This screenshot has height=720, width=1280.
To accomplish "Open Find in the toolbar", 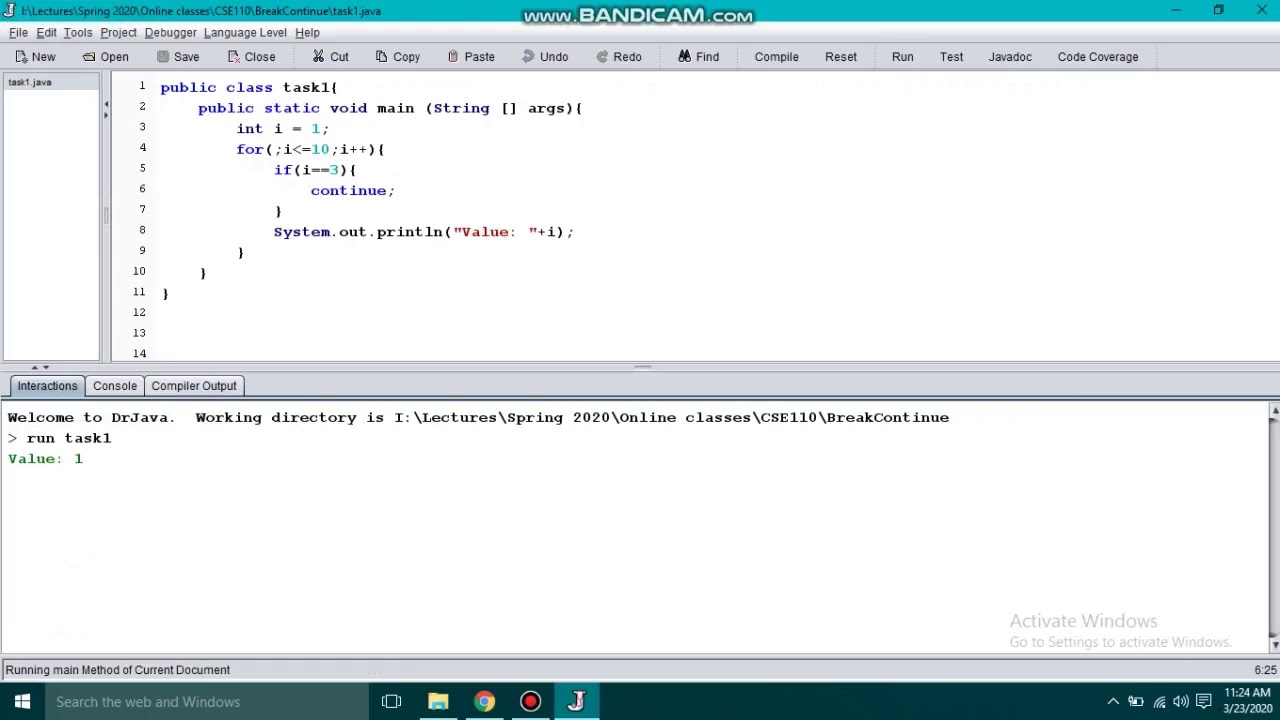I will (698, 57).
